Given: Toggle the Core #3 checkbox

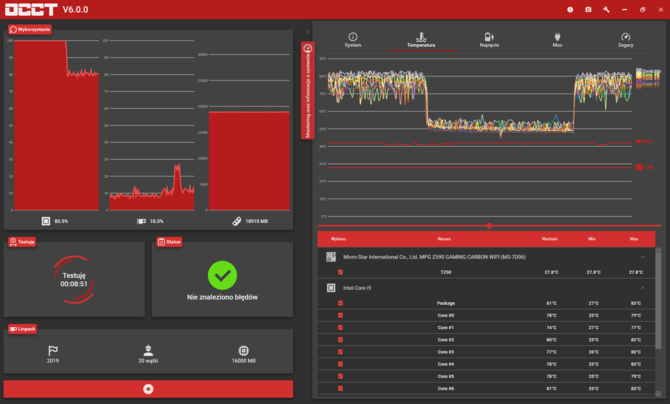Looking at the screenshot, I should tap(341, 352).
